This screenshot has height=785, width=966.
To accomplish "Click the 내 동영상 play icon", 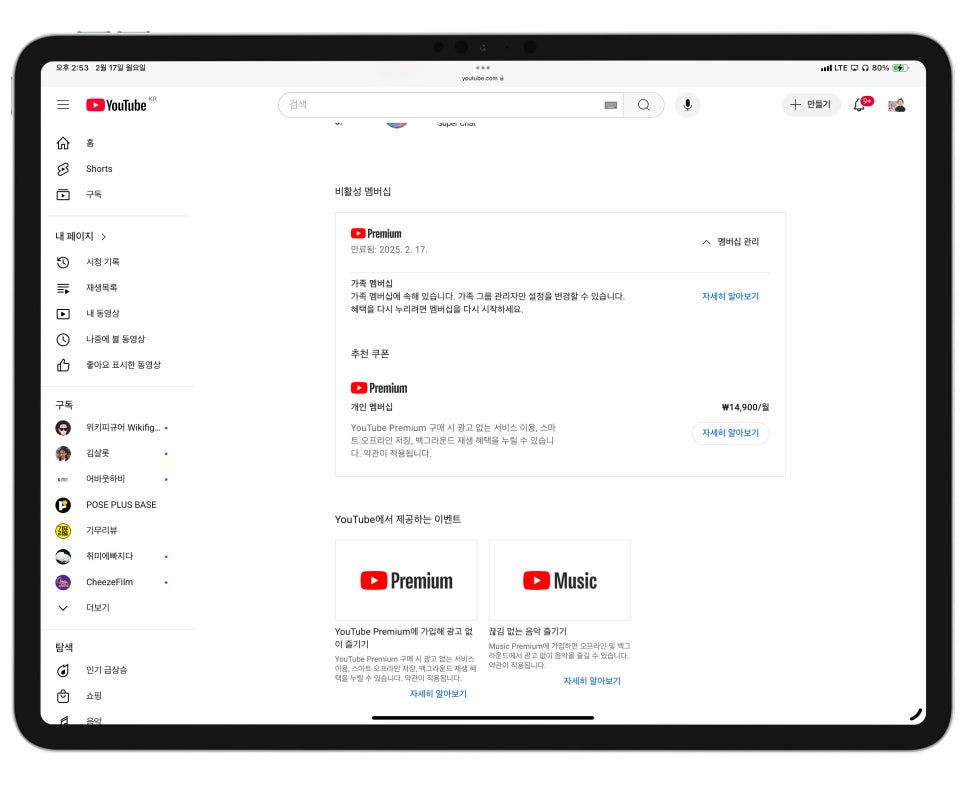I will pos(63,314).
